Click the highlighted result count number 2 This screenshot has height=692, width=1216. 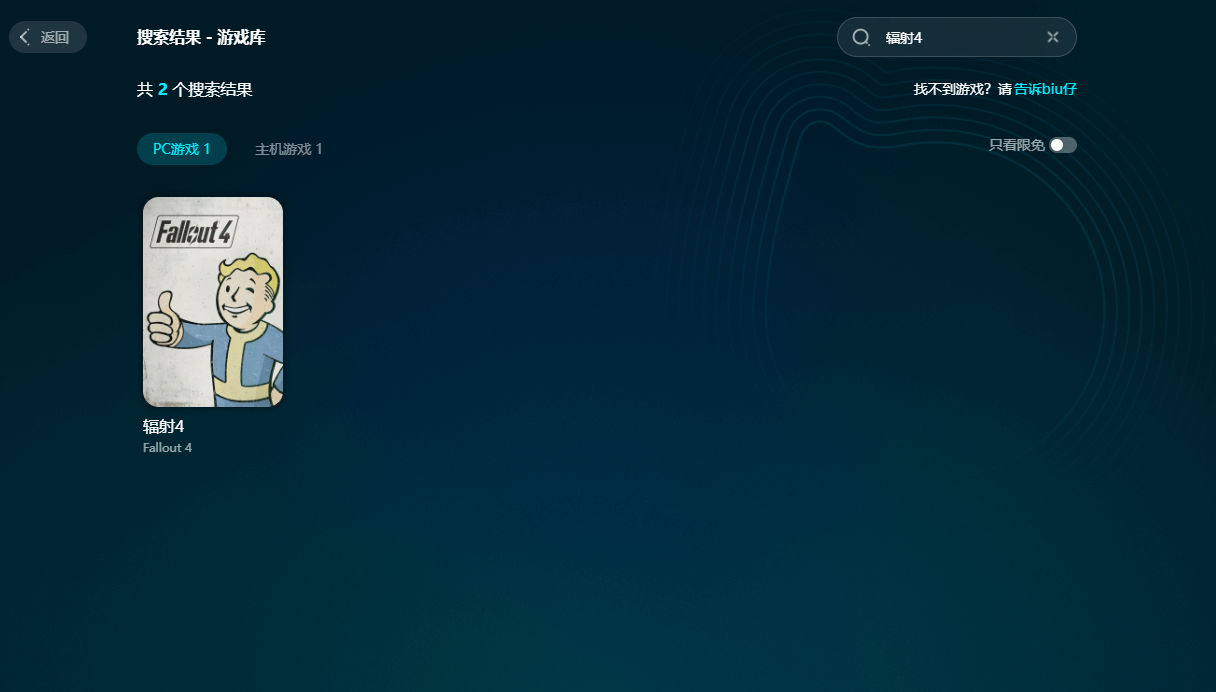tap(162, 90)
